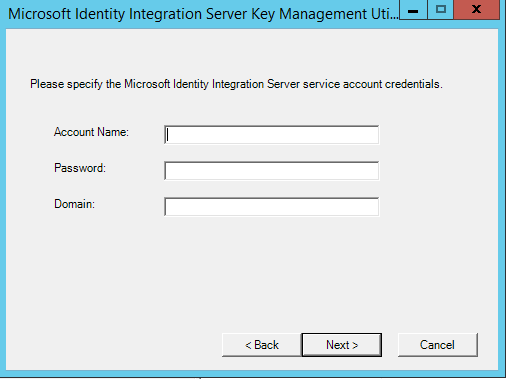Viewport: 506px width, 379px height.
Task: Click the service account credentials instruction text
Action: pyautogui.click(x=236, y=84)
